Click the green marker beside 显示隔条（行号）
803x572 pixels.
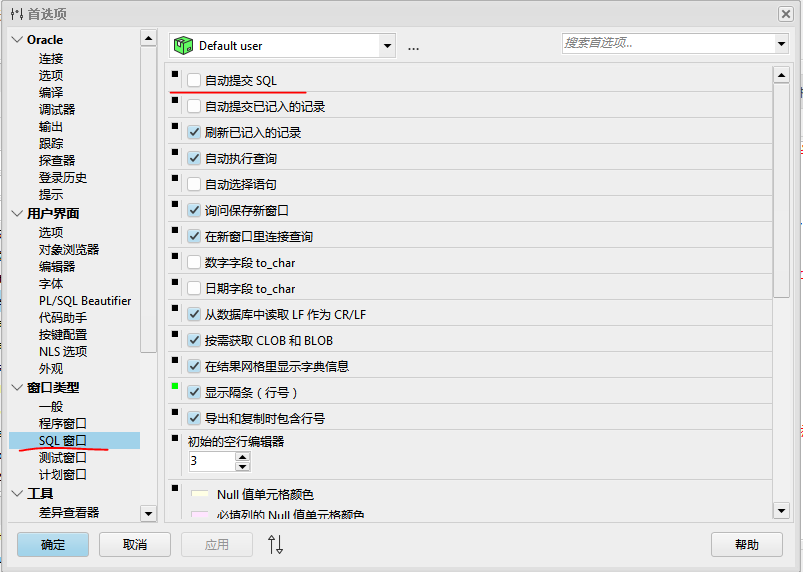(175, 386)
